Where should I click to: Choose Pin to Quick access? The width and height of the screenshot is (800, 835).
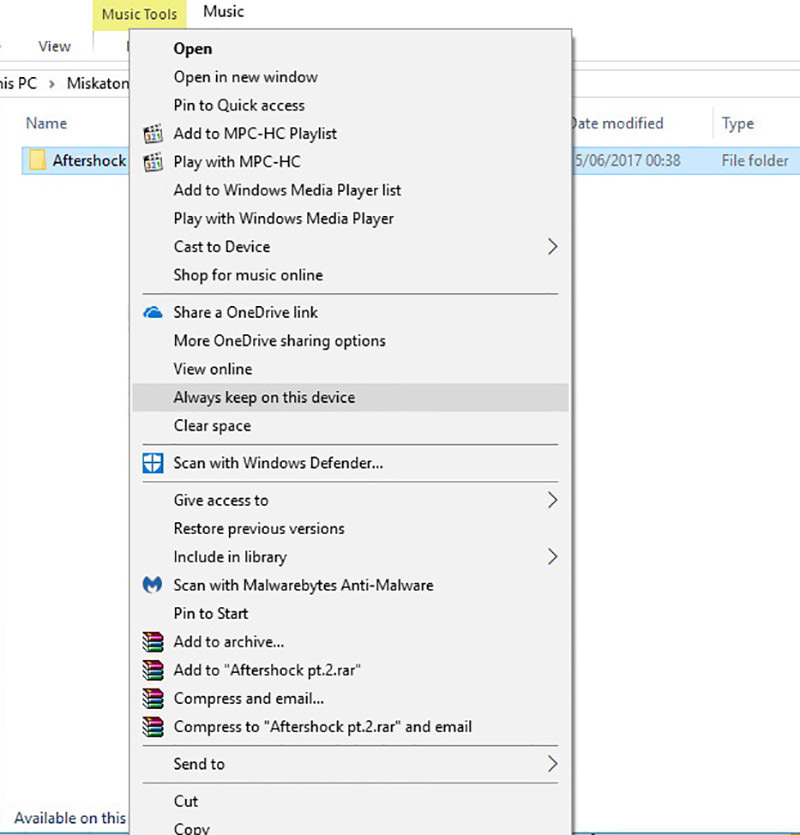tap(350, 105)
